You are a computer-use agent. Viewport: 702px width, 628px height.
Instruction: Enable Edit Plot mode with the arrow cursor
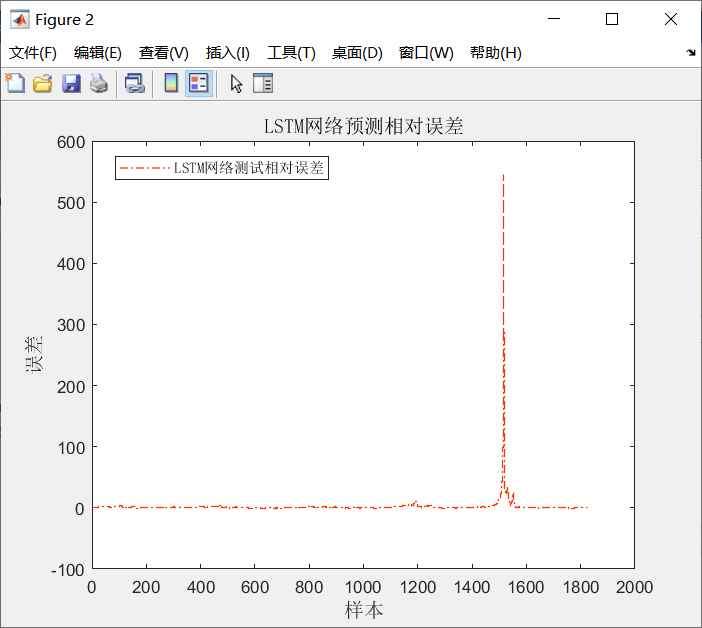[236, 84]
